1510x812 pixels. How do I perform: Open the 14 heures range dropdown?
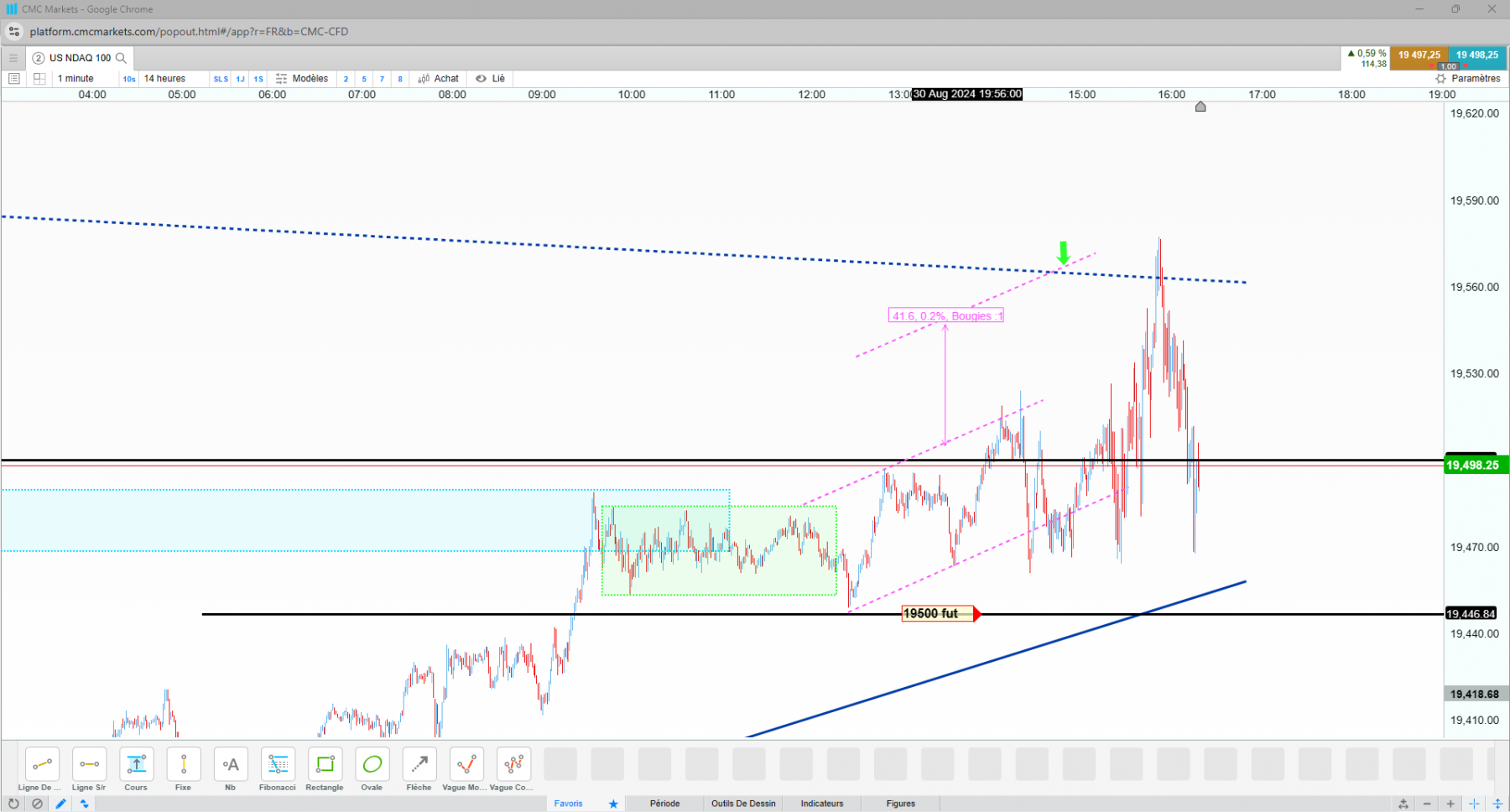[x=164, y=79]
